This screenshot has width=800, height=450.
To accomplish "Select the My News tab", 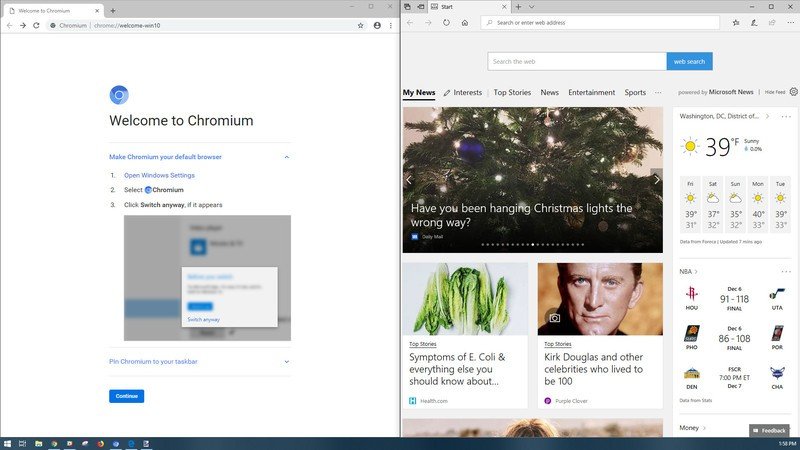I will [x=419, y=92].
